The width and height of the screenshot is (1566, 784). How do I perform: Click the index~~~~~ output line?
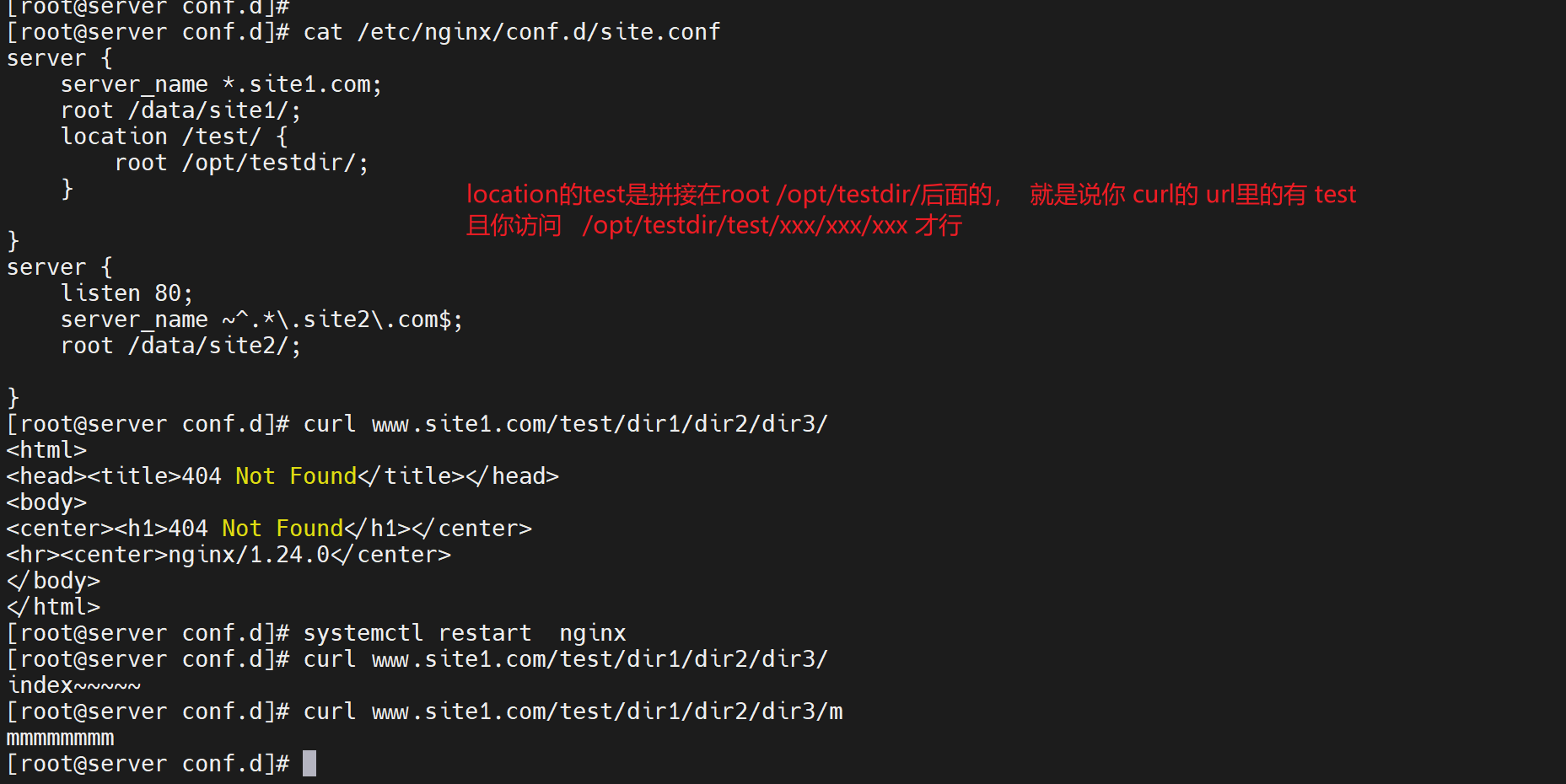(x=74, y=685)
